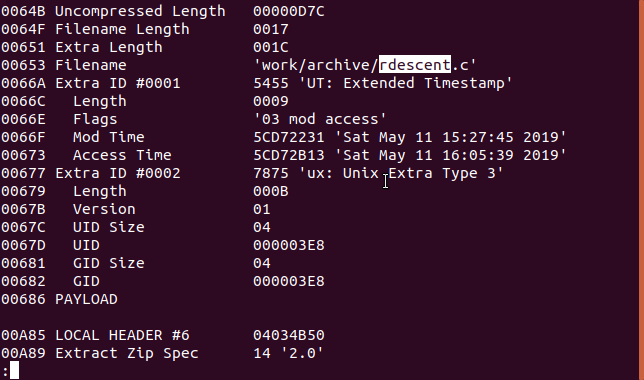Click the 'Extra ID #0002' label
The height and width of the screenshot is (380, 644).
pyautogui.click(x=118, y=173)
